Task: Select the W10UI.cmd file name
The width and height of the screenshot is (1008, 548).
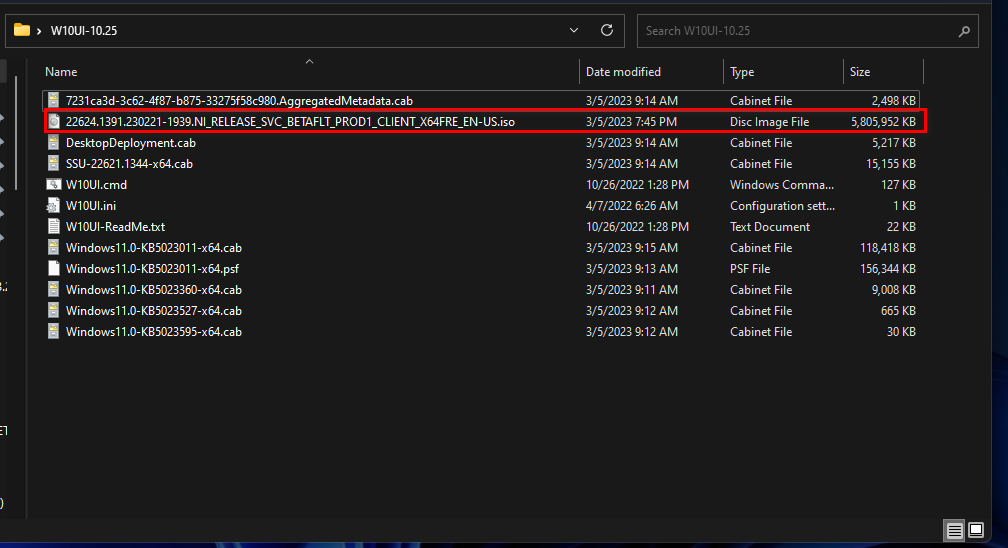Action: pos(96,185)
